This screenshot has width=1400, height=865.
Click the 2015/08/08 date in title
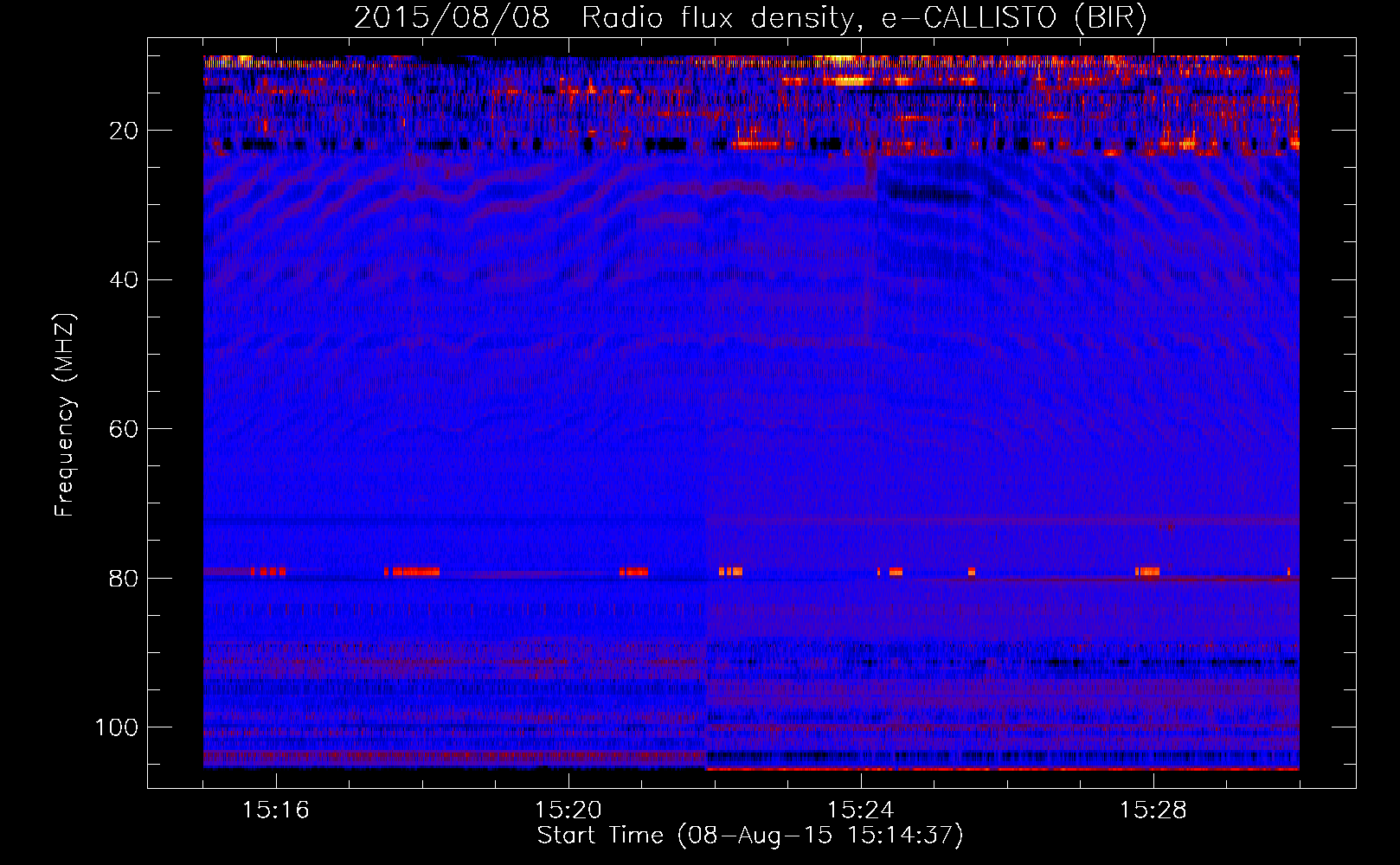(452, 17)
